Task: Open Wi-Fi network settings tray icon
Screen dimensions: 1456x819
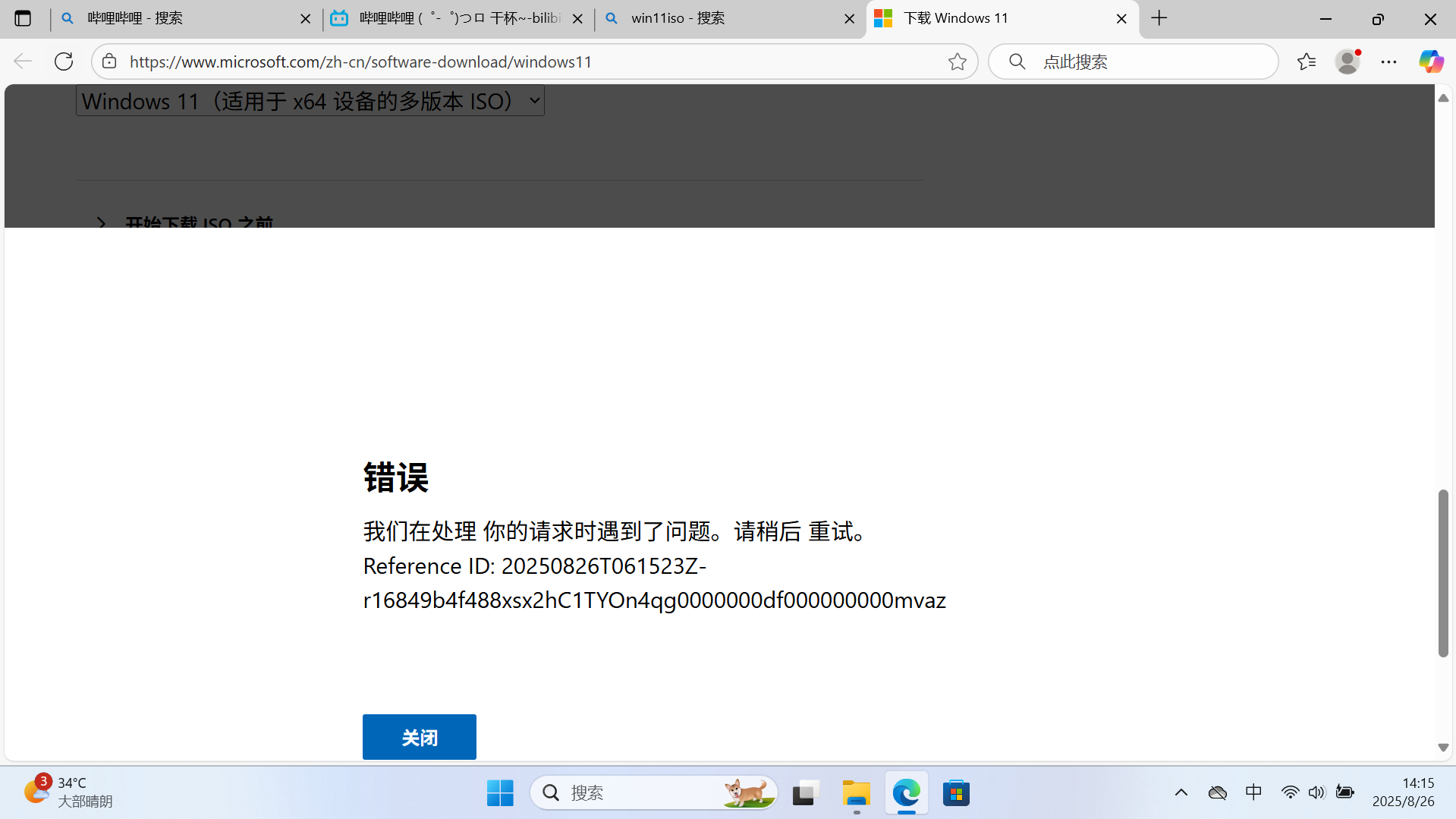Action: point(1290,792)
